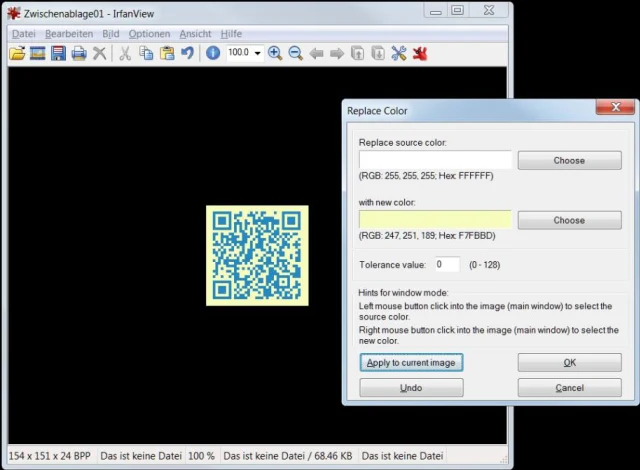
Task: Open the slideshow icon in toolbar
Action: click(x=38, y=53)
